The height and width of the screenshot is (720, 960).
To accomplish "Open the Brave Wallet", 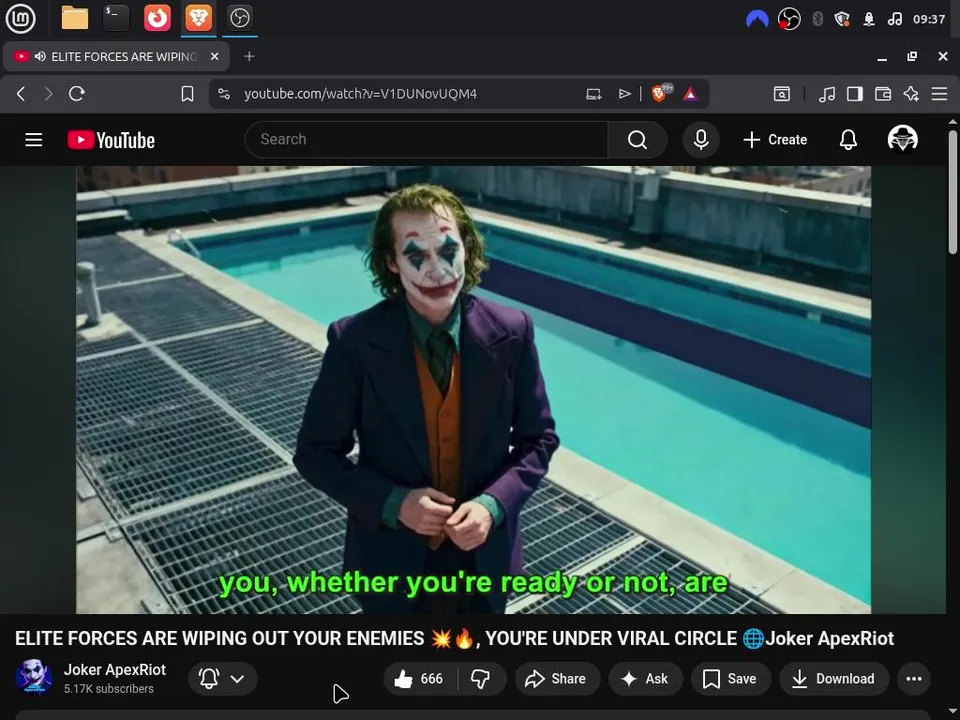I will (x=883, y=94).
